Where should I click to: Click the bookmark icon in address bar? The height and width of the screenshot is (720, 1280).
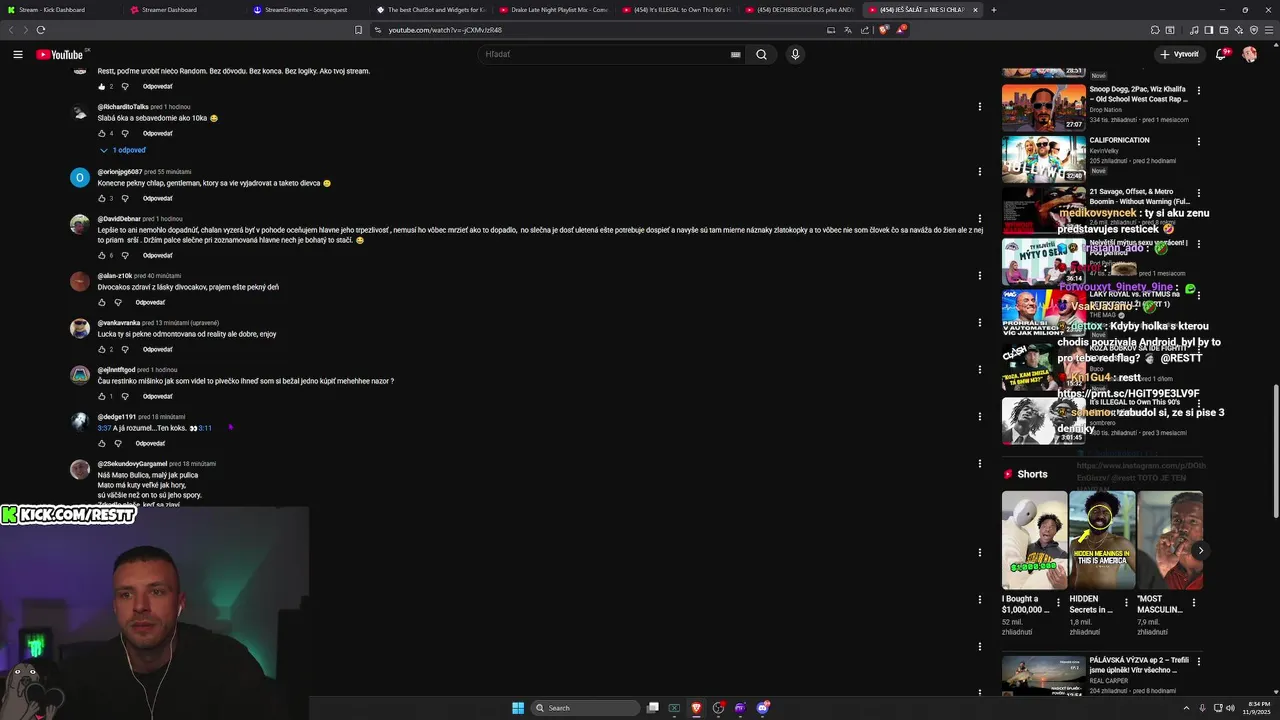point(359,30)
